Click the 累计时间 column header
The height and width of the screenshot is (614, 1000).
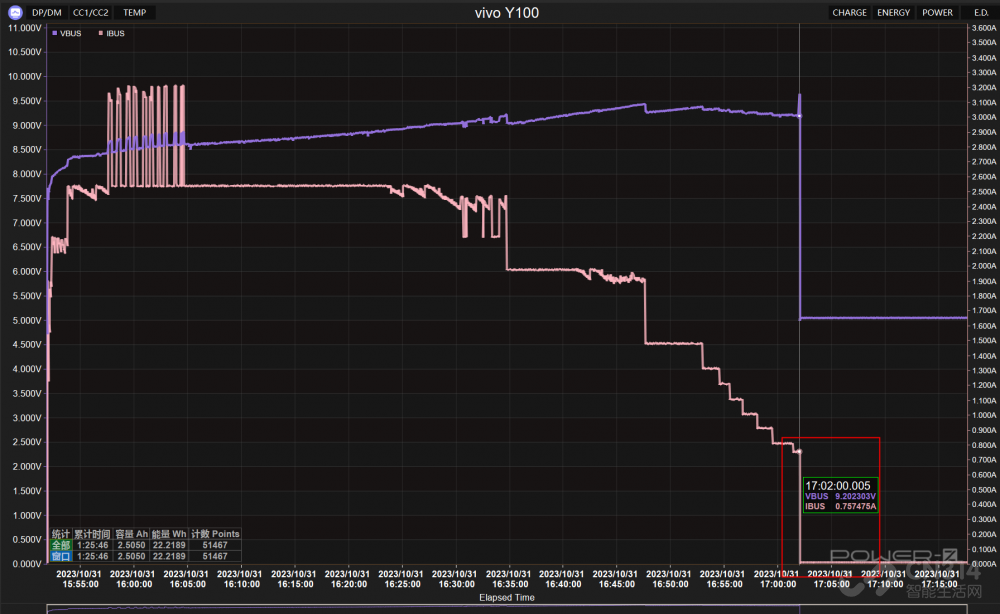[x=92, y=534]
